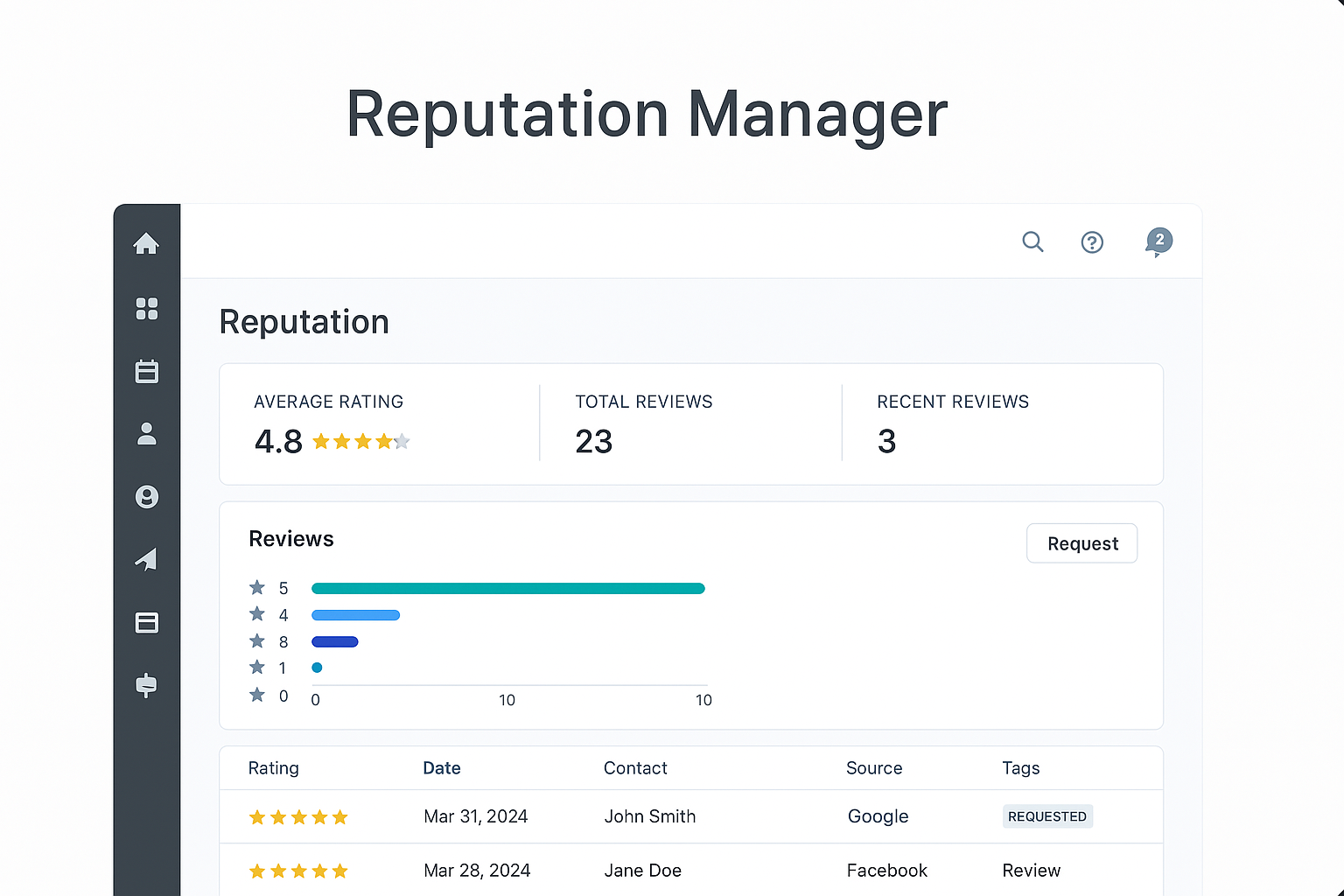Open the contacts person icon in sidebar
This screenshot has height=896, width=1344.
click(147, 434)
